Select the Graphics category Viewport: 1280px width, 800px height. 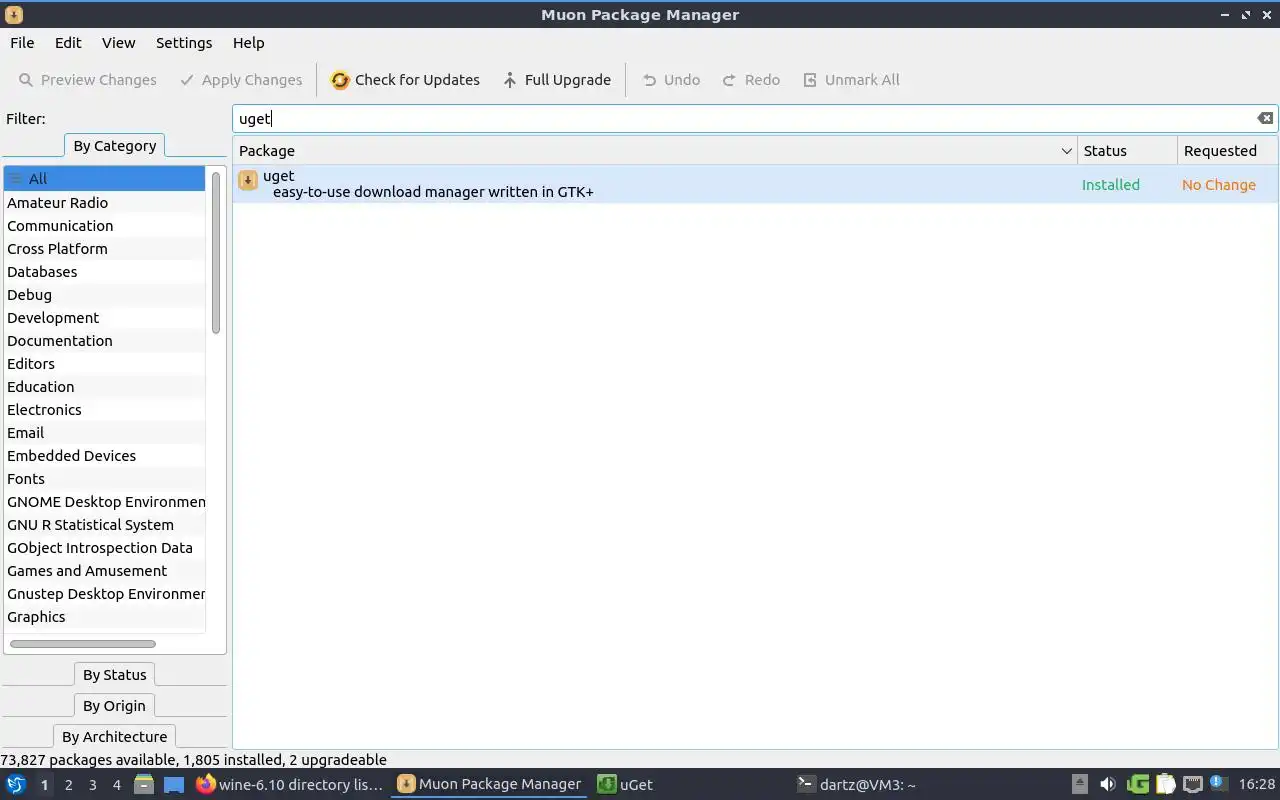(x=104, y=617)
